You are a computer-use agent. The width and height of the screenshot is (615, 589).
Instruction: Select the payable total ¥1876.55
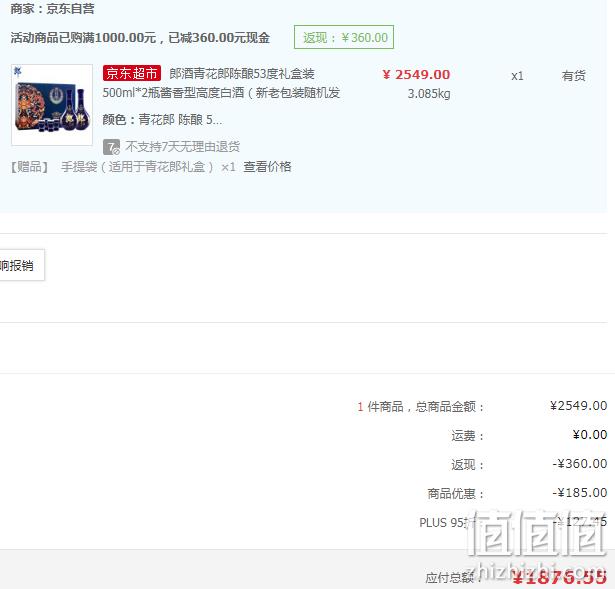coord(559,577)
